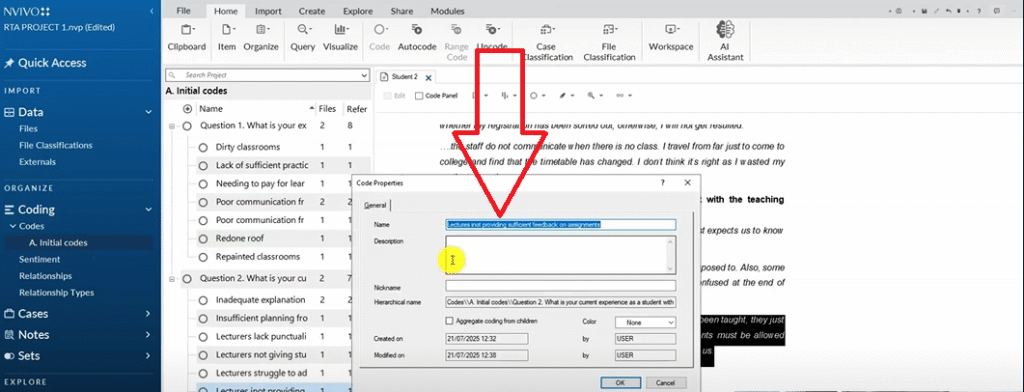Open the Clipboard ribbon group

187,37
